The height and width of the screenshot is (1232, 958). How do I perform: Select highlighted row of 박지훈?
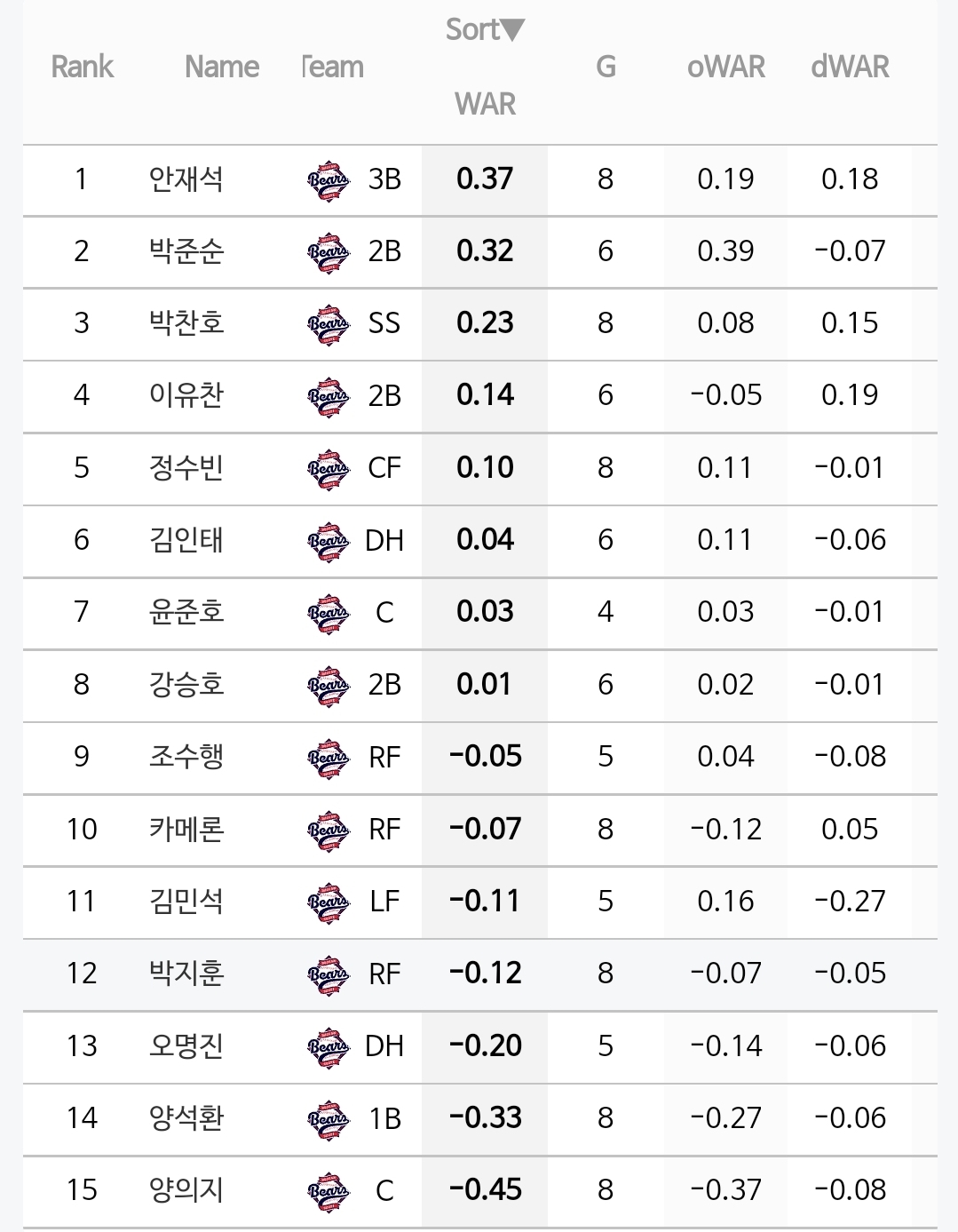(479, 974)
